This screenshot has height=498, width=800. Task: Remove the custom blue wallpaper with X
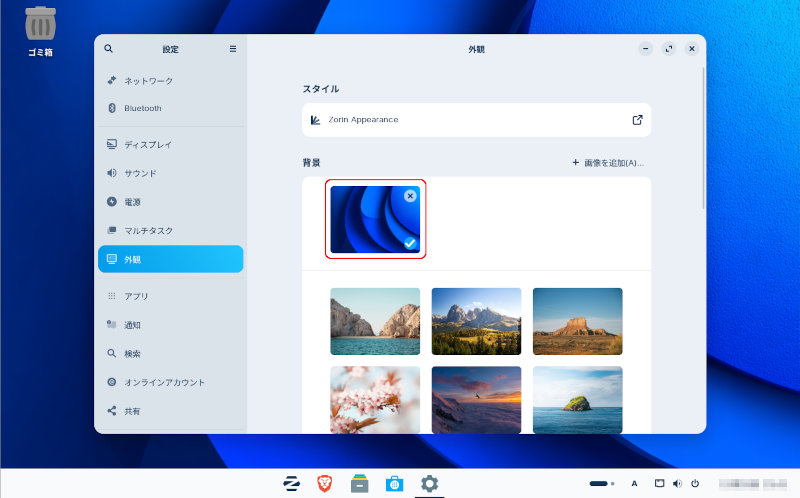[410, 196]
